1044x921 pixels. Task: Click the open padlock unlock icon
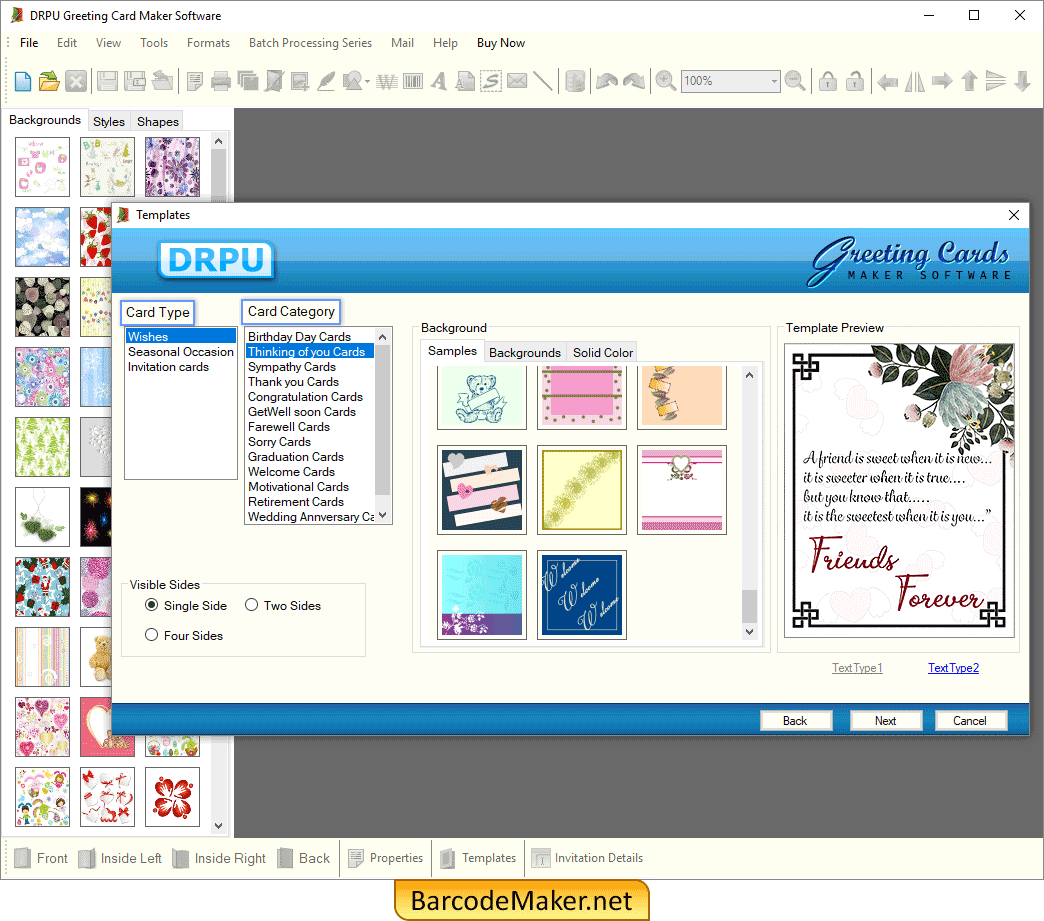click(855, 81)
